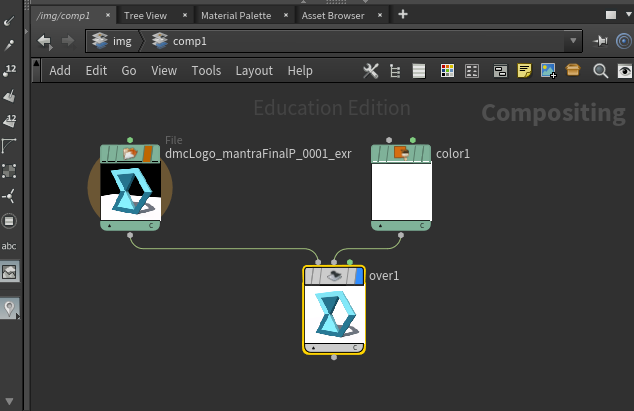The image size is (634, 411).
Task: Toggle the pin pane icon
Action: [601, 41]
